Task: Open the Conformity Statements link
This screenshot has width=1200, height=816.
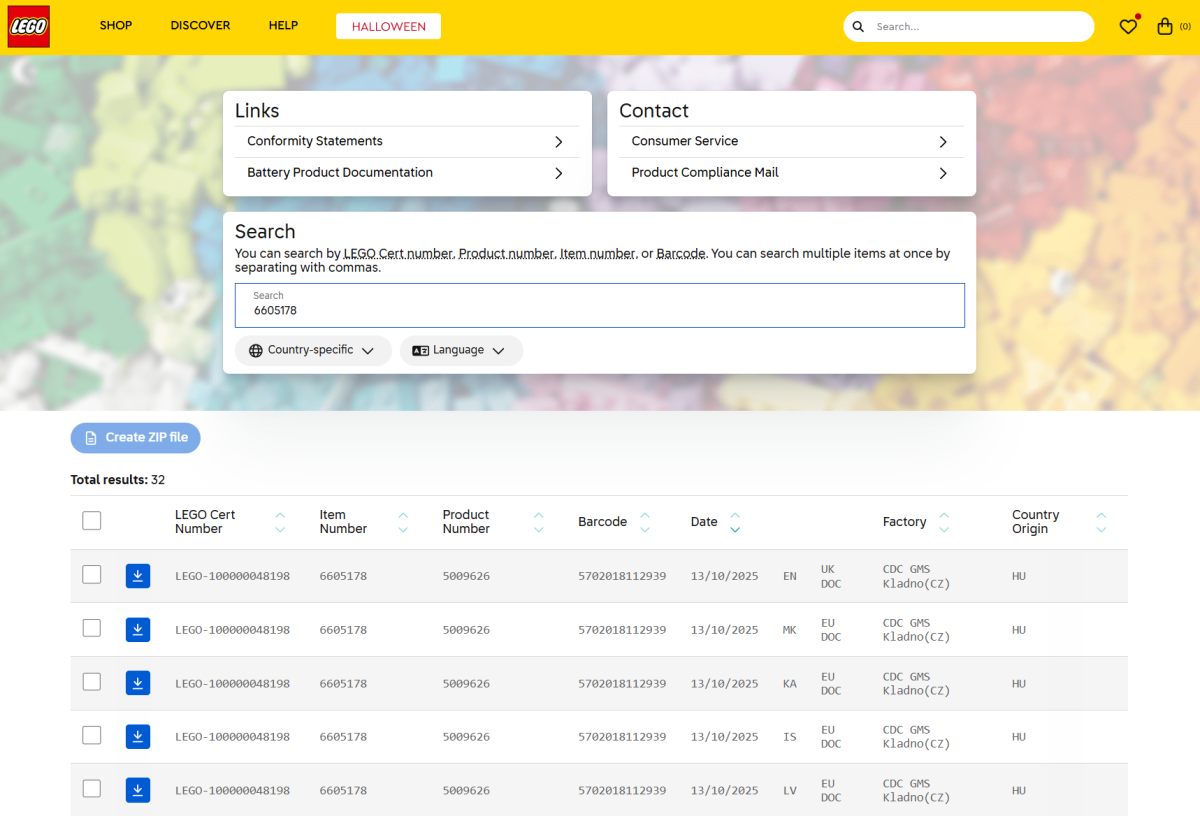Action: pyautogui.click(x=407, y=142)
